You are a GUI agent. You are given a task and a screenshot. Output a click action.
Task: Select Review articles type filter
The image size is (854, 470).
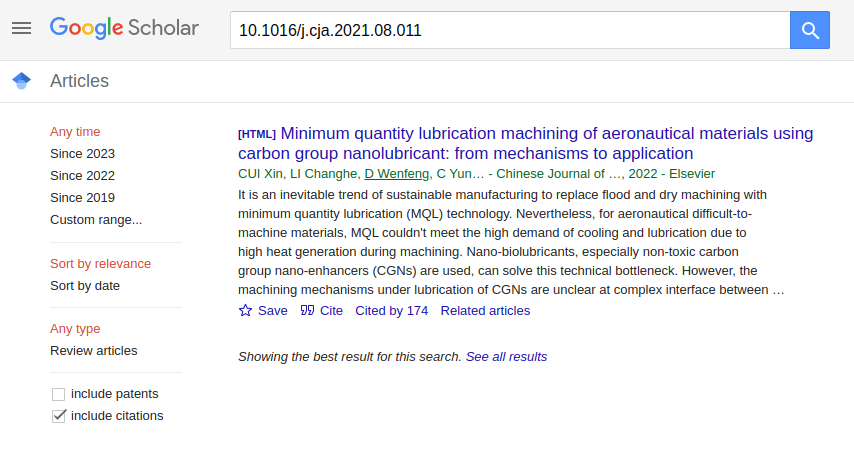(94, 350)
